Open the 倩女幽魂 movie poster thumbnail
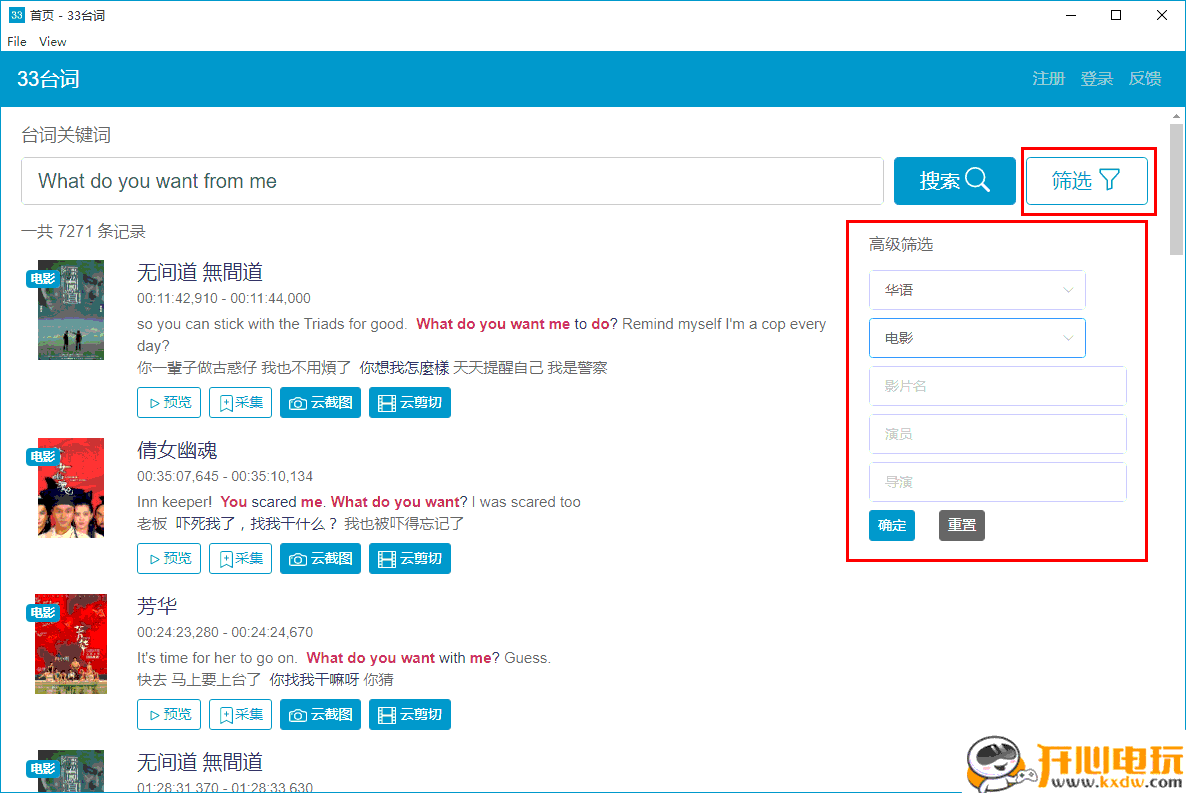The width and height of the screenshot is (1186, 793). coord(71,488)
